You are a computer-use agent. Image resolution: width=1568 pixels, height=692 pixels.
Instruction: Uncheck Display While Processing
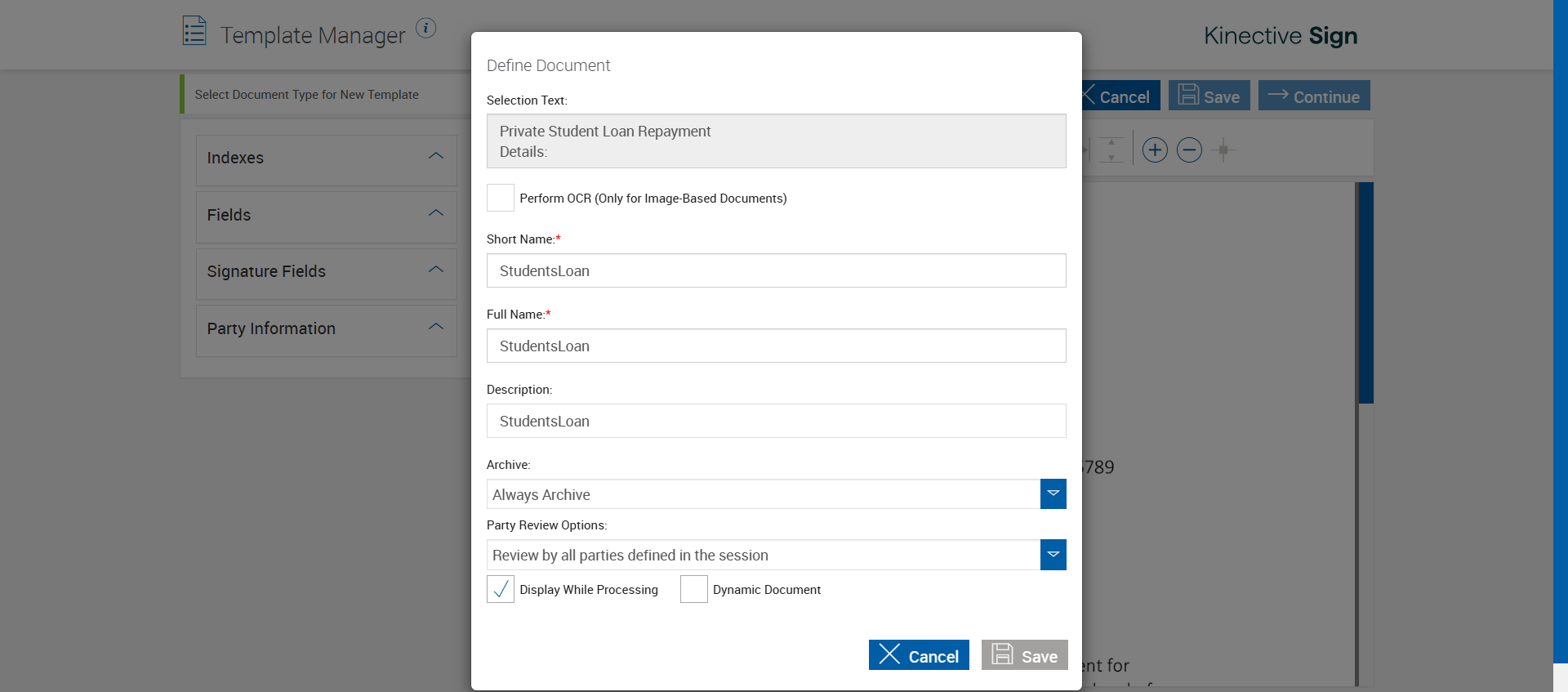(x=501, y=589)
